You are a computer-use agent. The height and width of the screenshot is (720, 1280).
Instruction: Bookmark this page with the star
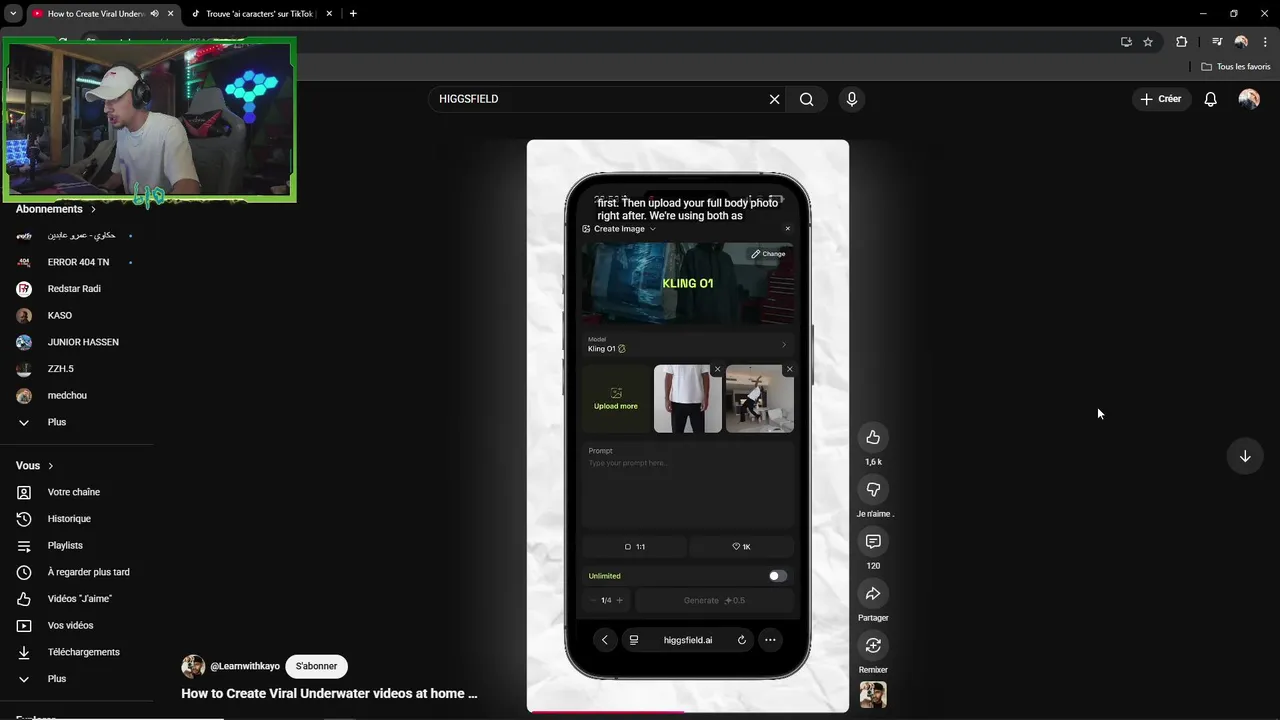click(1148, 42)
